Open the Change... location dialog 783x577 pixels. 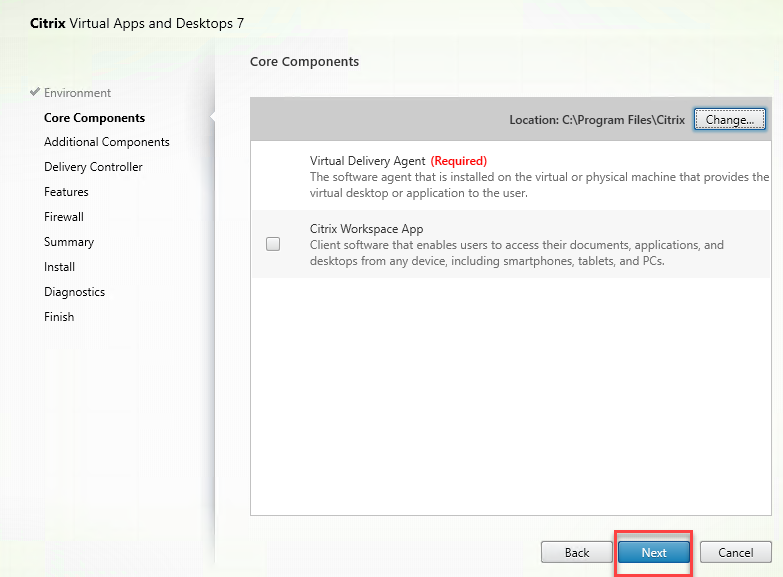(x=730, y=120)
